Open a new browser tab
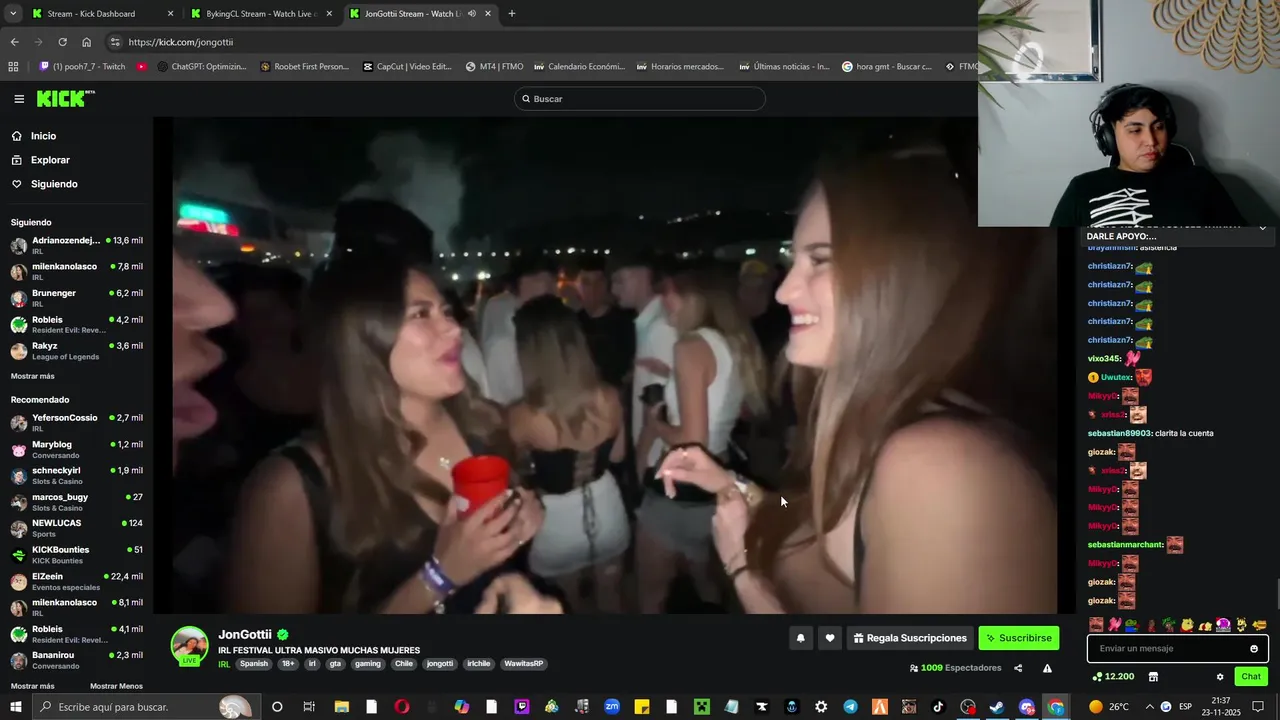Image resolution: width=1280 pixels, height=720 pixels. (512, 14)
